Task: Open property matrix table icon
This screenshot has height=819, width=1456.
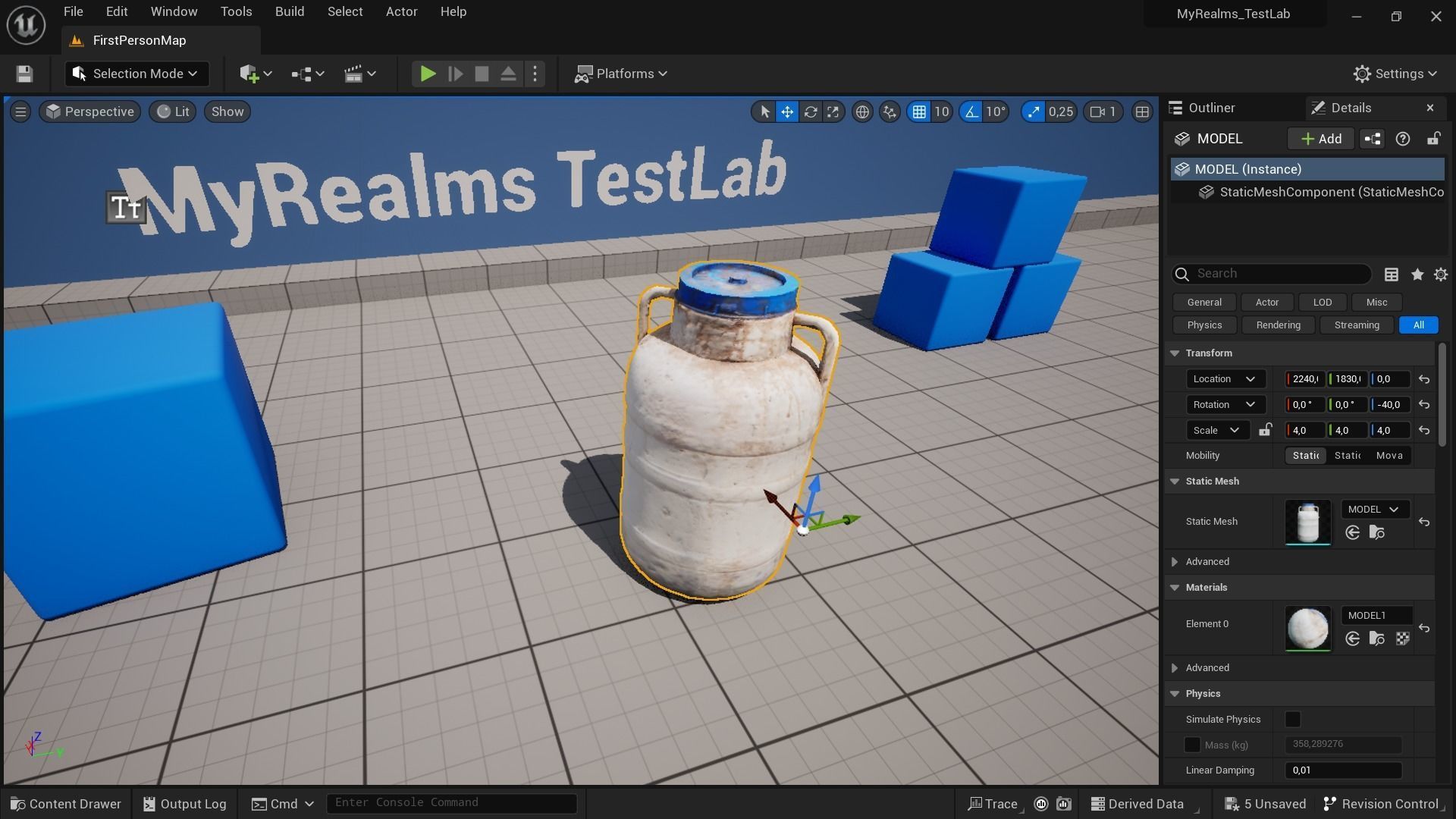Action: coord(1392,275)
